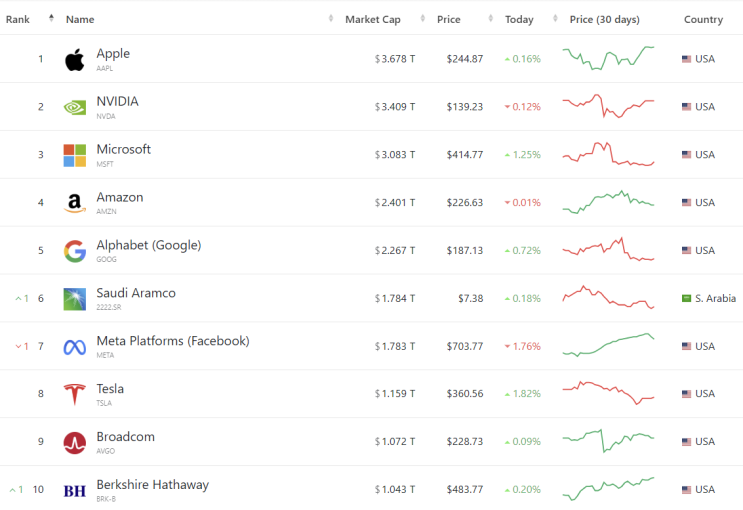Open the Tesla company name link

110,389
